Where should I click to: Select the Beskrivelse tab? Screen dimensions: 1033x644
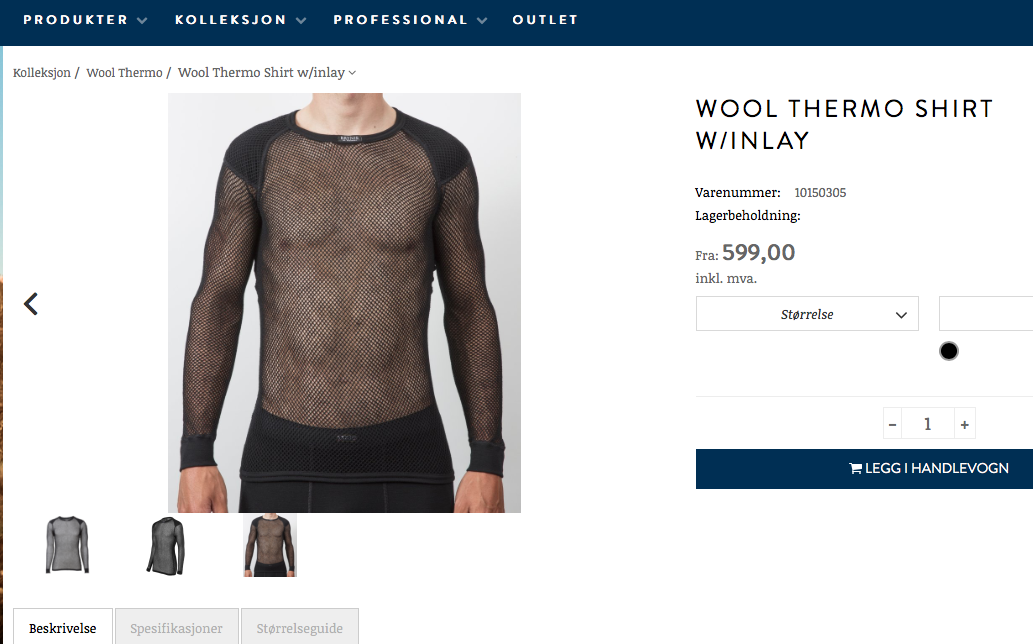pyautogui.click(x=63, y=627)
